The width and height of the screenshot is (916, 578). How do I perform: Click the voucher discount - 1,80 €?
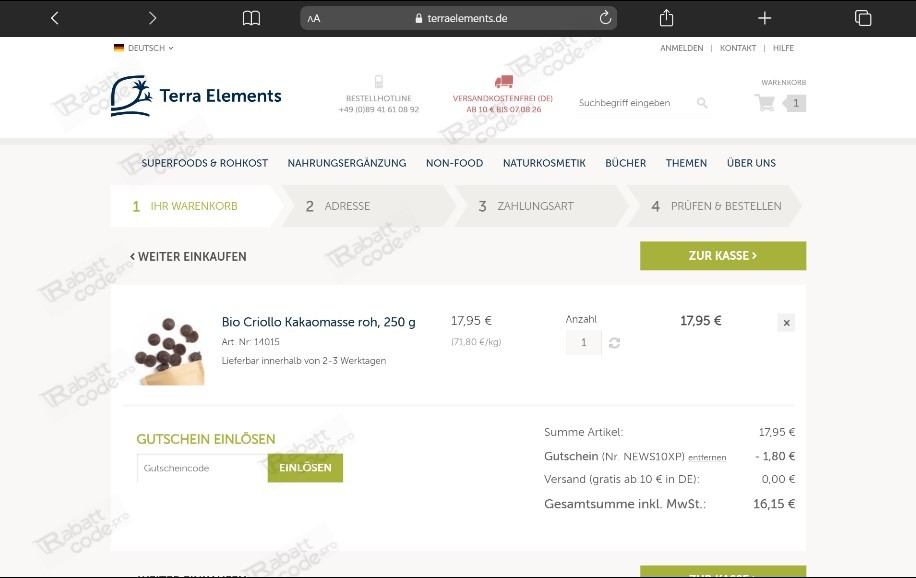point(775,456)
